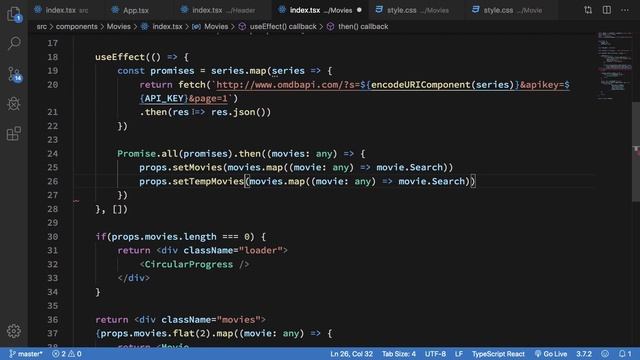Change the LF end of line sequence

[x=459, y=354]
